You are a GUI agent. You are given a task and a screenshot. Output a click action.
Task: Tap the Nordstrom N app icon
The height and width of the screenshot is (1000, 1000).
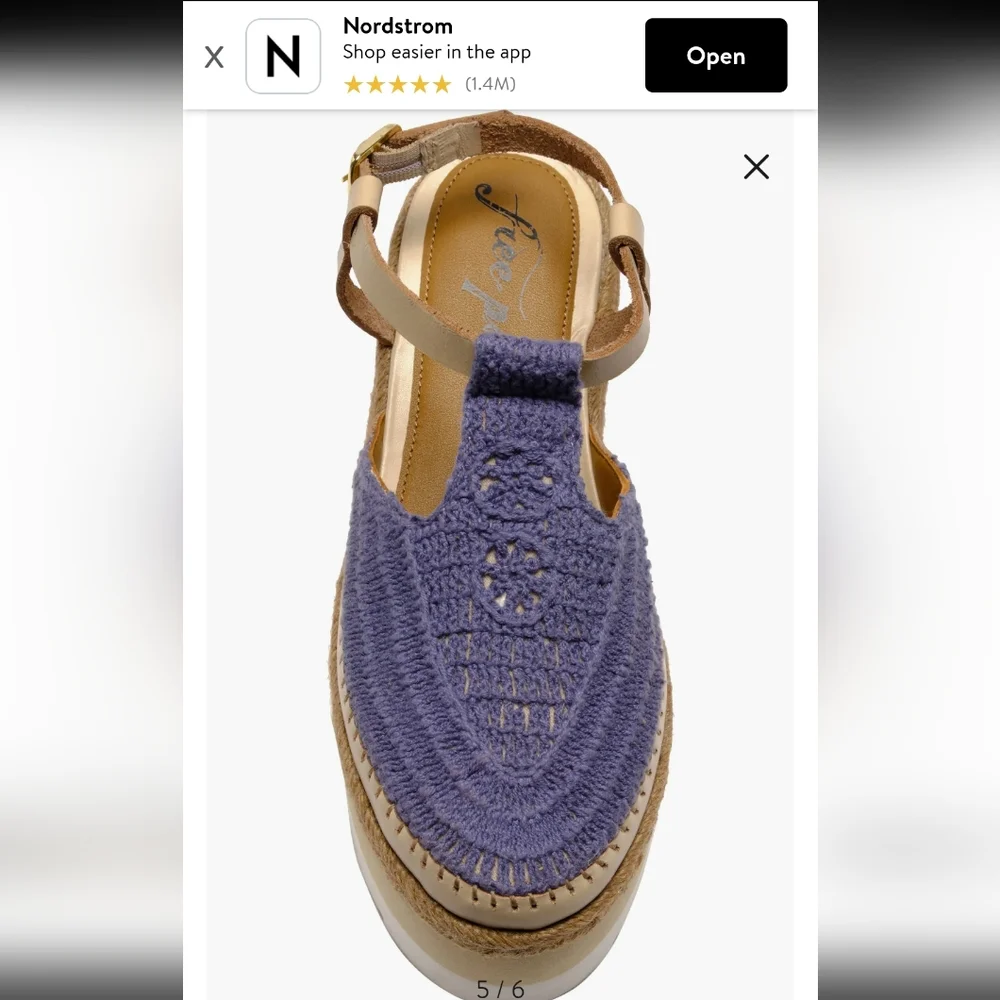[x=283, y=56]
